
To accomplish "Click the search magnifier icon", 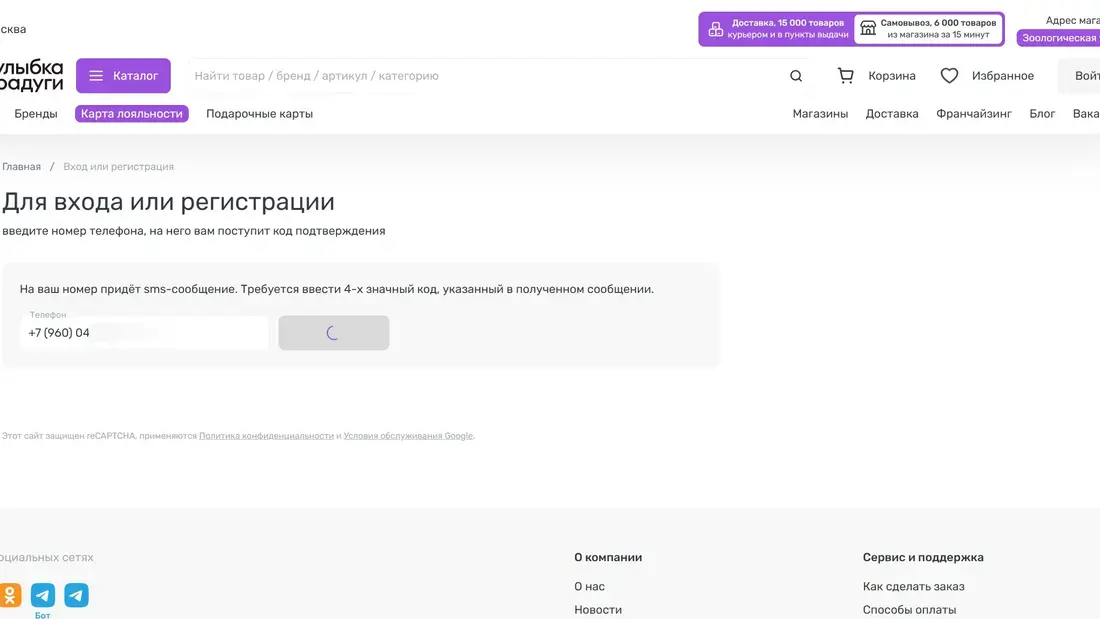I will tap(795, 75).
